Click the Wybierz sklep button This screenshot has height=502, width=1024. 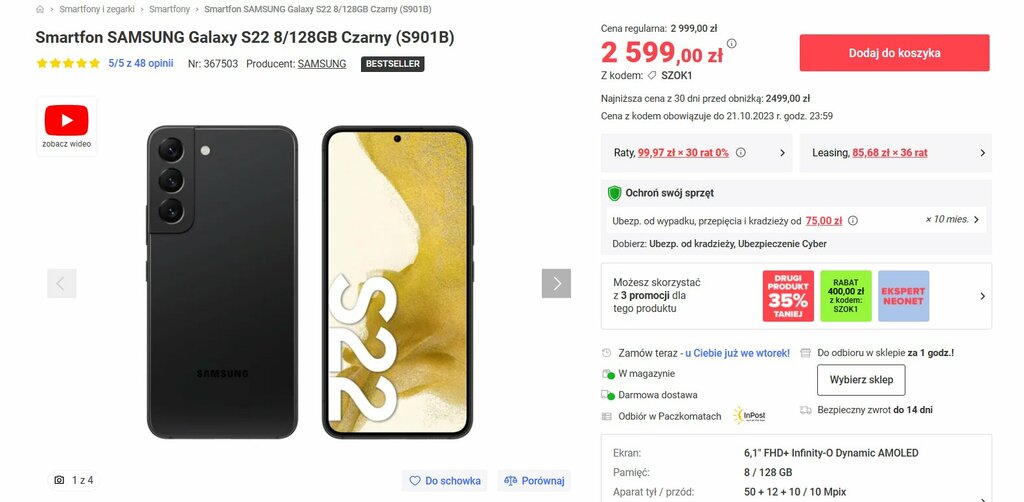[861, 380]
